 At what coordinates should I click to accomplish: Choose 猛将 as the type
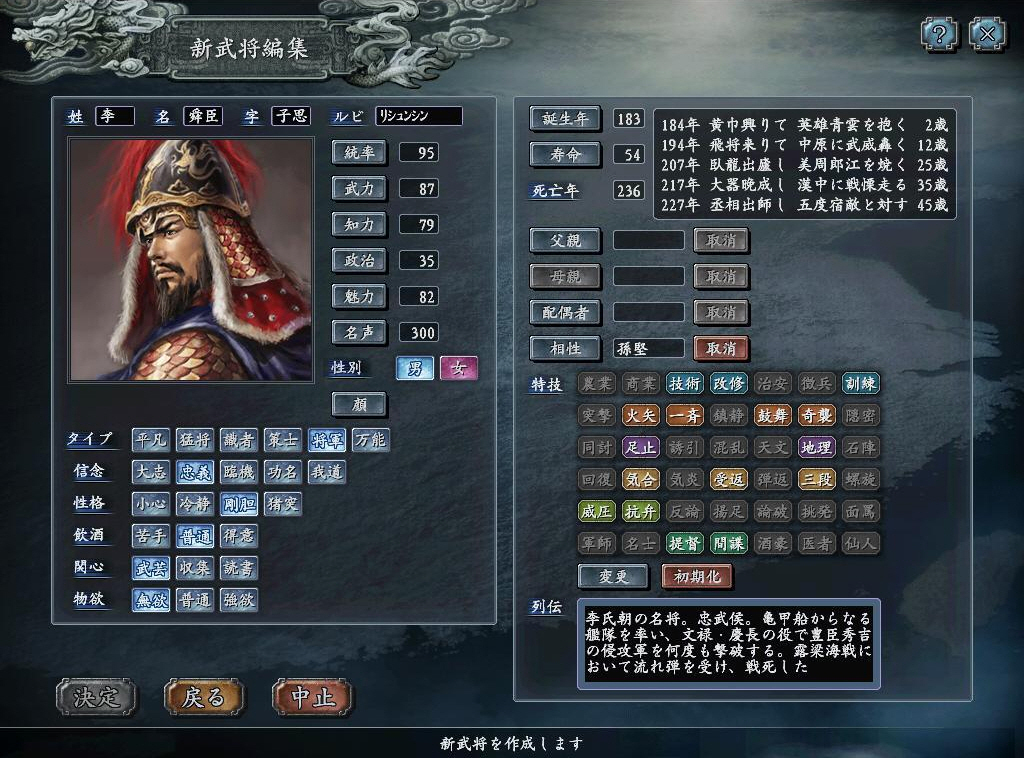195,440
